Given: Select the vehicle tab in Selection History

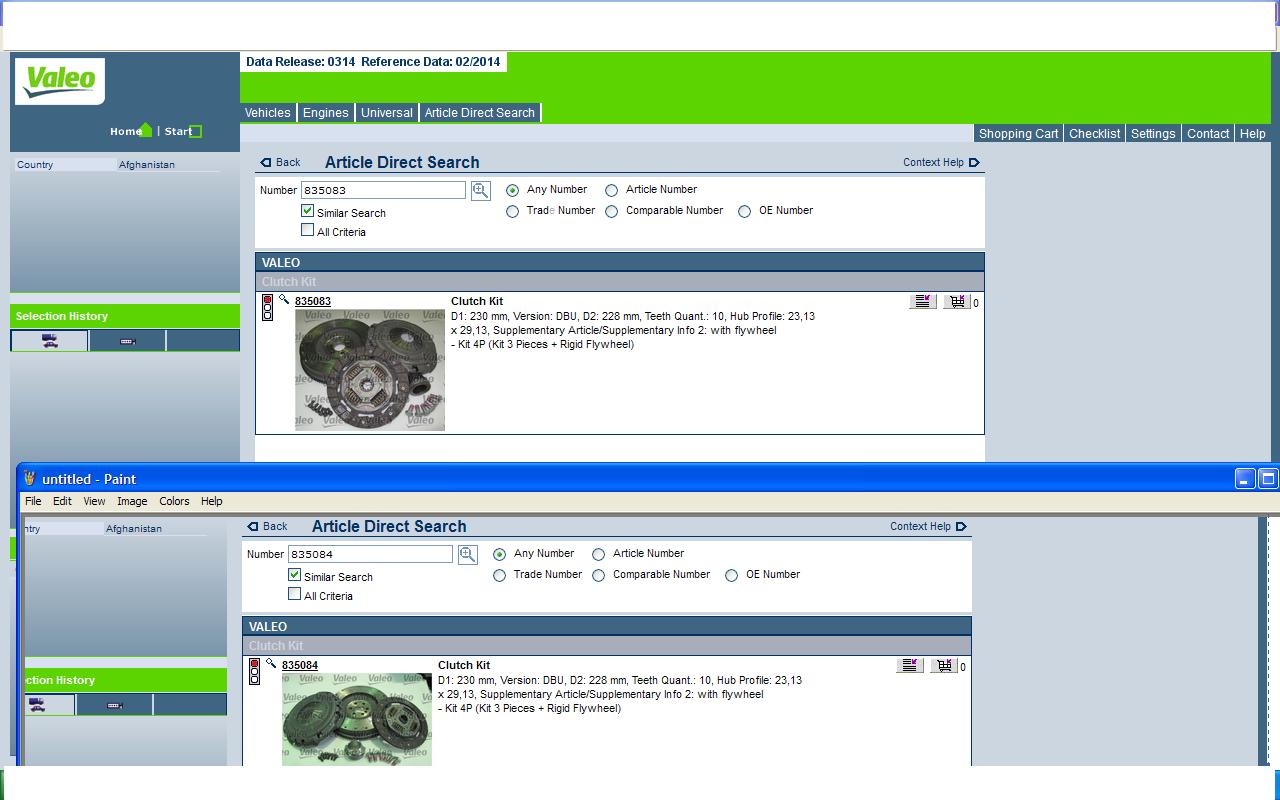Looking at the screenshot, I should [x=50, y=341].
